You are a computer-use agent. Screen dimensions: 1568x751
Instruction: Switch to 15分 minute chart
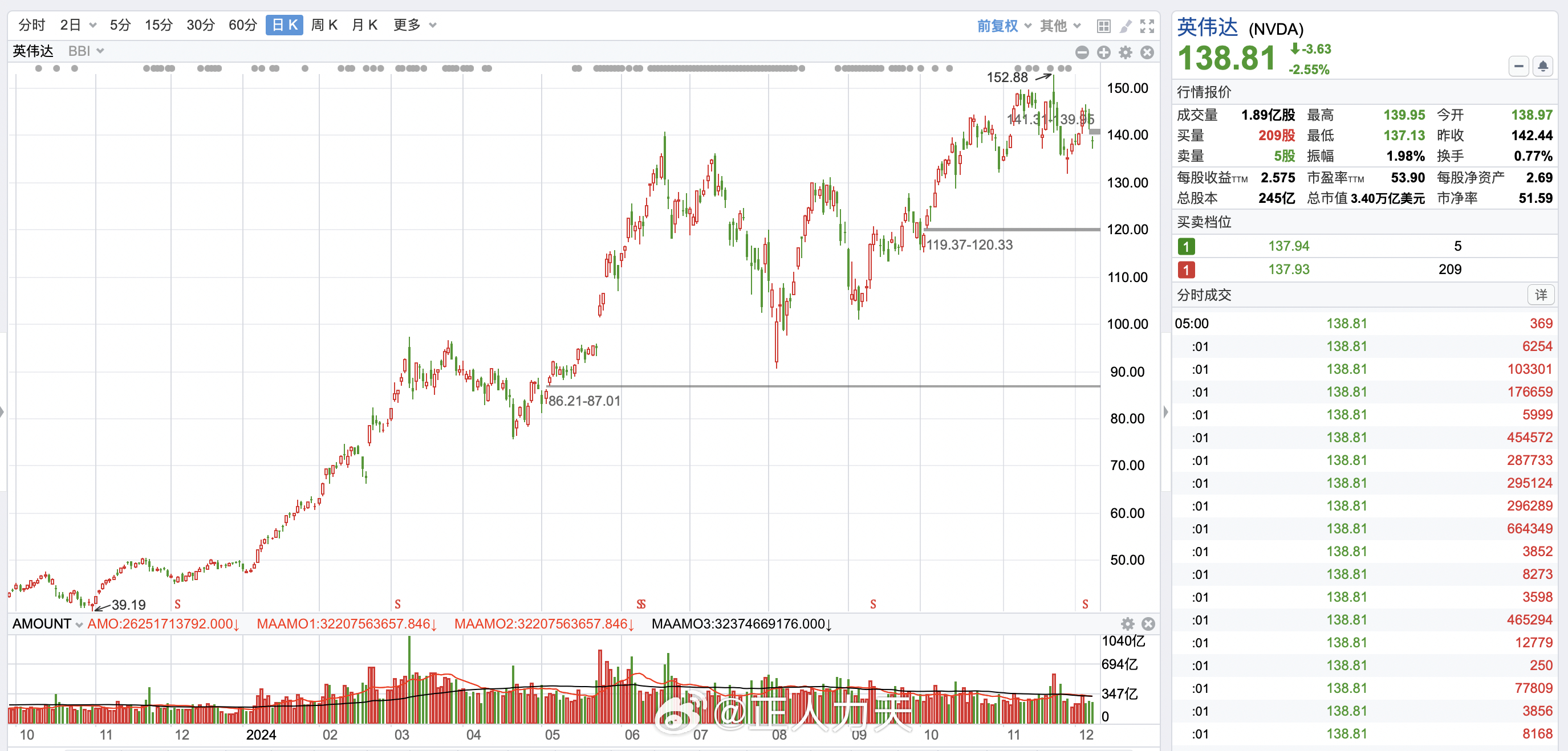coord(159,25)
